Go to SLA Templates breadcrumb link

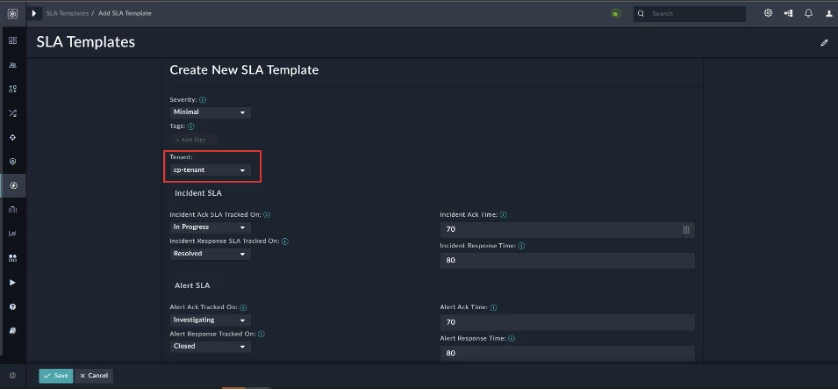(x=67, y=13)
